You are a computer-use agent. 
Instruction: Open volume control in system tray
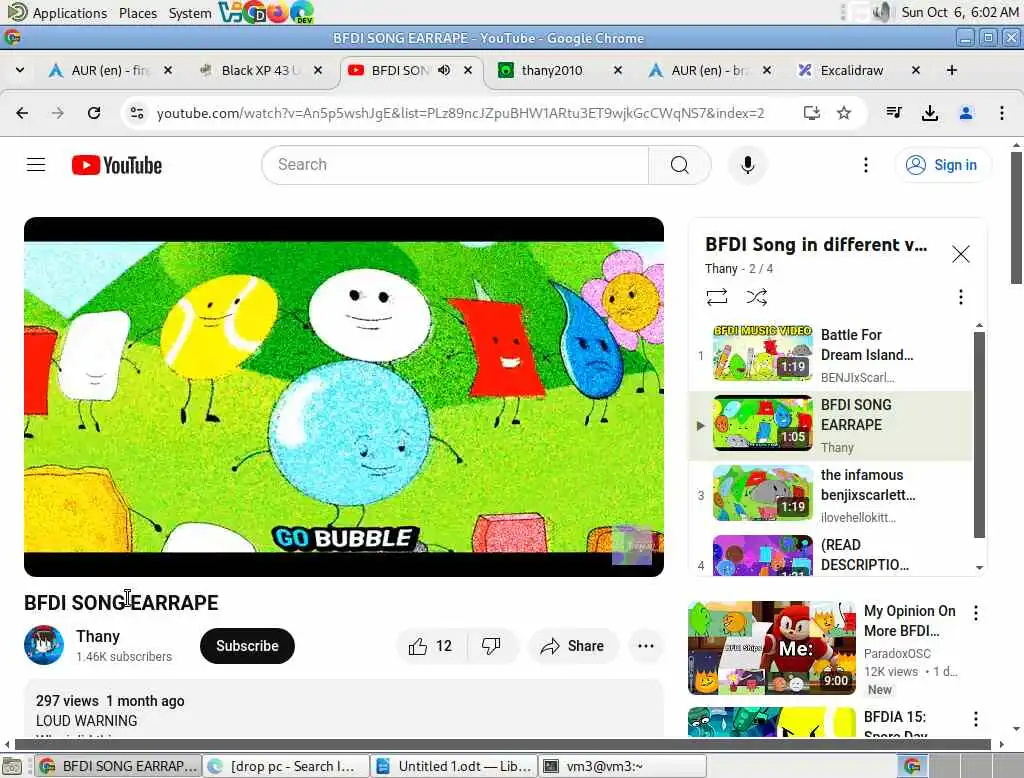(x=882, y=12)
